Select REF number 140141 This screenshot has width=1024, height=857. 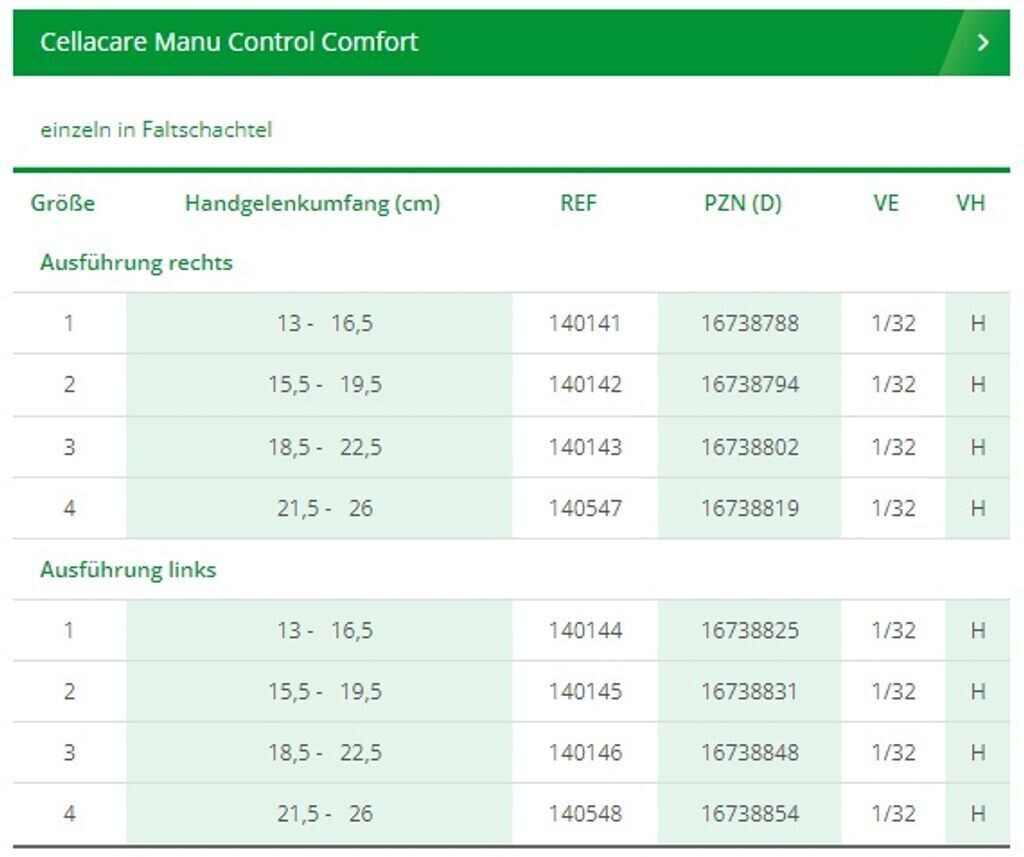585,323
